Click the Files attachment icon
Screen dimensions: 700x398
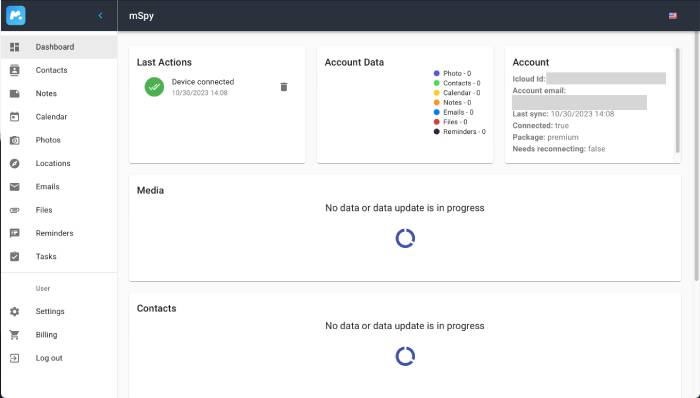pos(15,210)
